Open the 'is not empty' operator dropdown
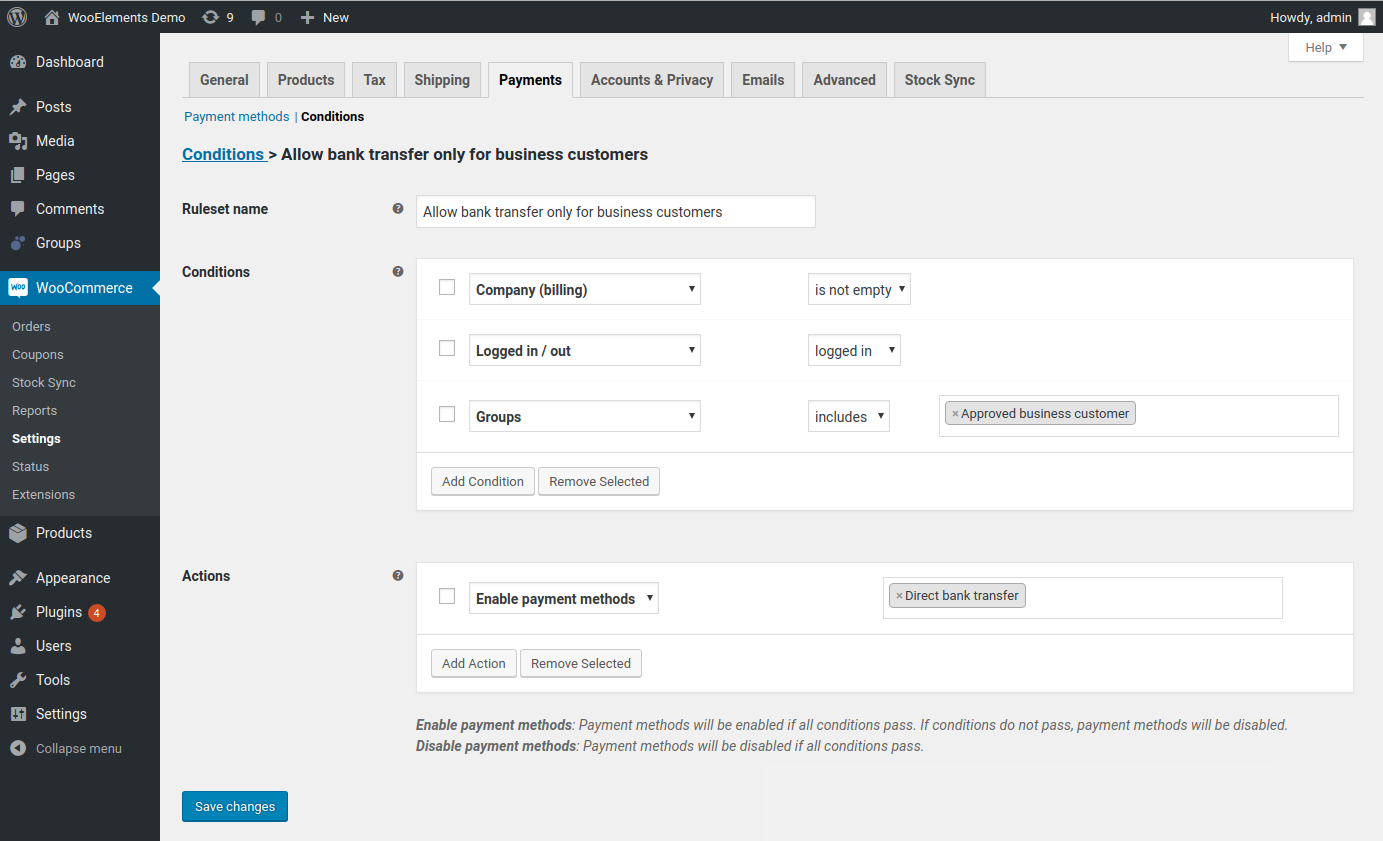Image resolution: width=1383 pixels, height=841 pixels. (x=859, y=290)
